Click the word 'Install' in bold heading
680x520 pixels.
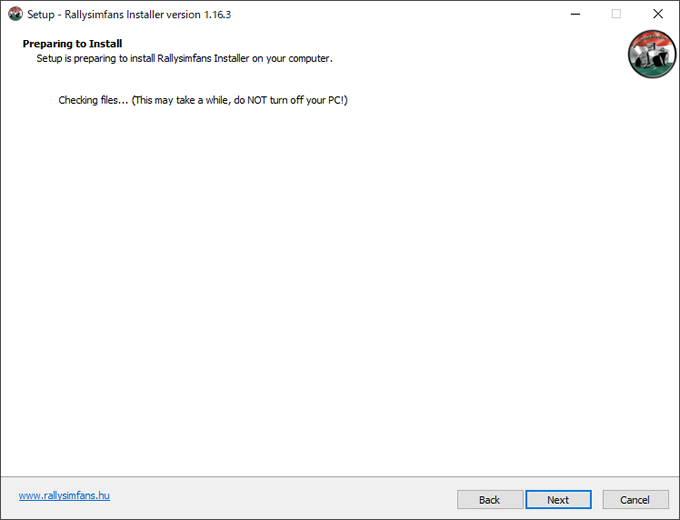(x=105, y=44)
